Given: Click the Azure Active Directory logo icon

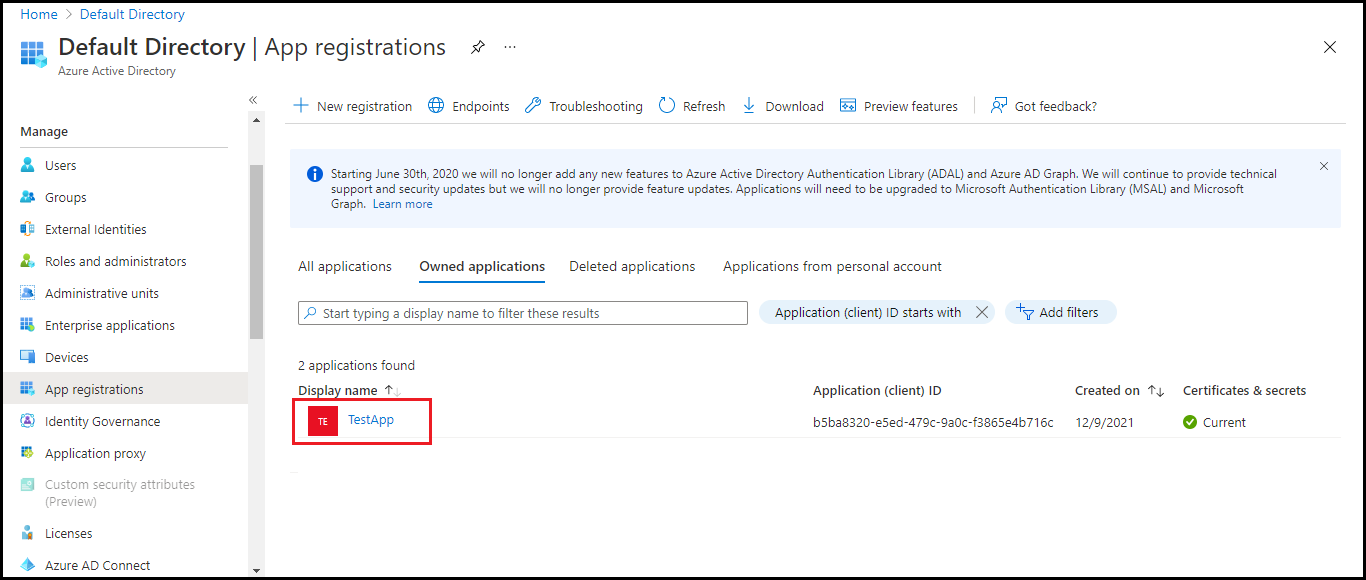Looking at the screenshot, I should 33,54.
